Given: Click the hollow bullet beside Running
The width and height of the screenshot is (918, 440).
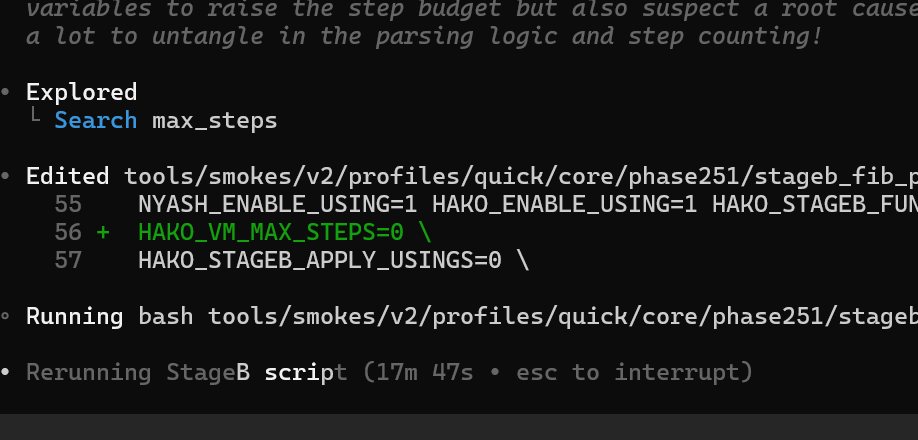Looking at the screenshot, I should click(6, 317).
